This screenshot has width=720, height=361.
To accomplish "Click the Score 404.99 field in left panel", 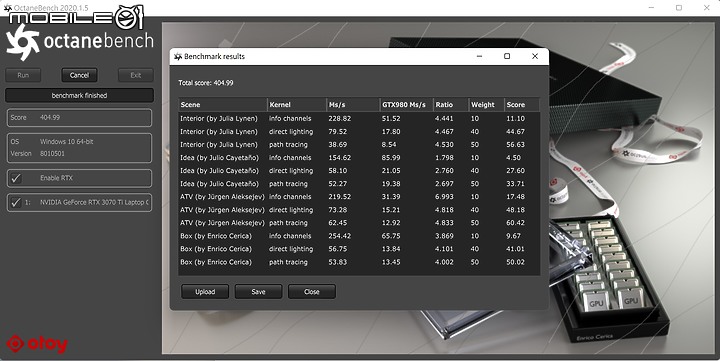I will tap(79, 118).
